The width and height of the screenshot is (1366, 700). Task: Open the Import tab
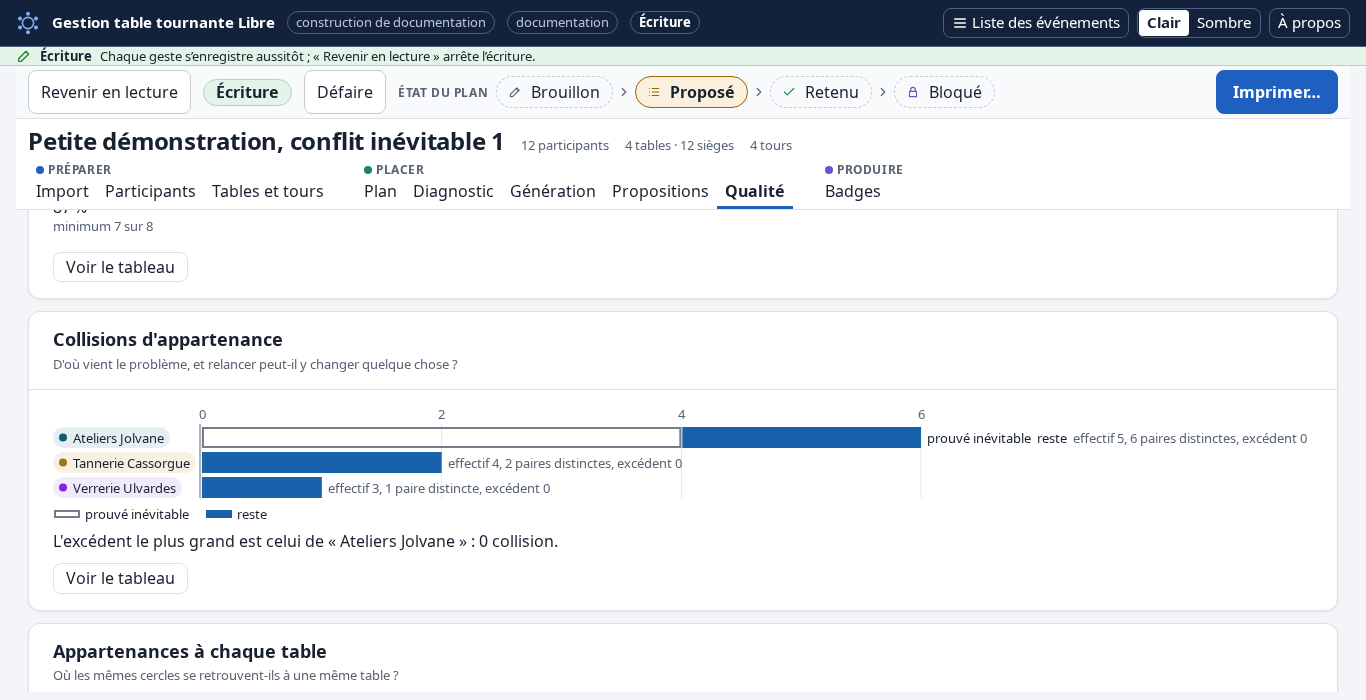click(x=62, y=191)
